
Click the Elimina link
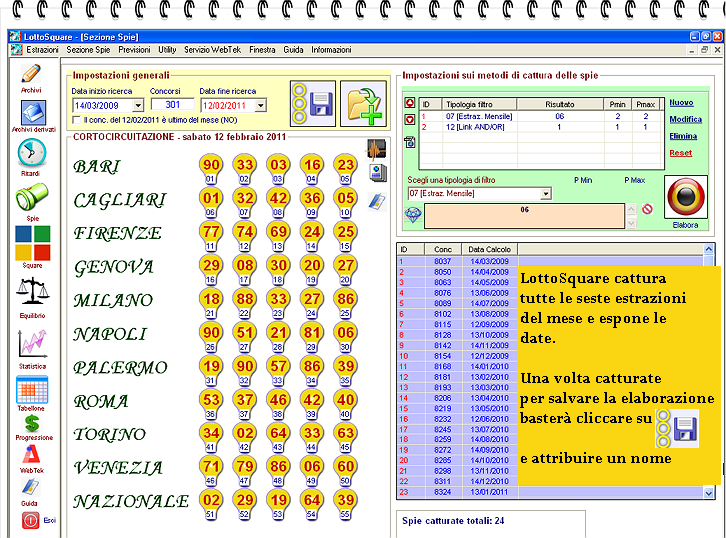683,136
